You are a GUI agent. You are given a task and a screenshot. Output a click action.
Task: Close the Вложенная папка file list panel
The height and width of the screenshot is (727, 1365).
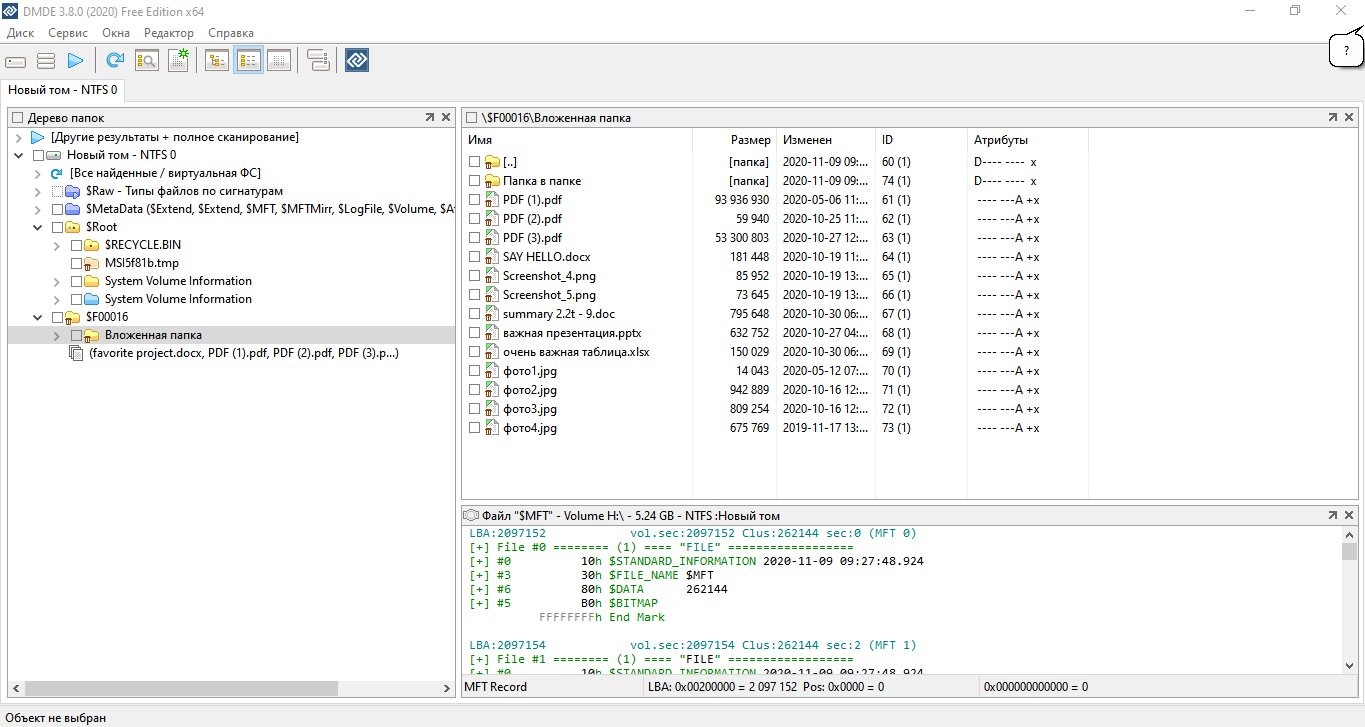click(x=1350, y=118)
